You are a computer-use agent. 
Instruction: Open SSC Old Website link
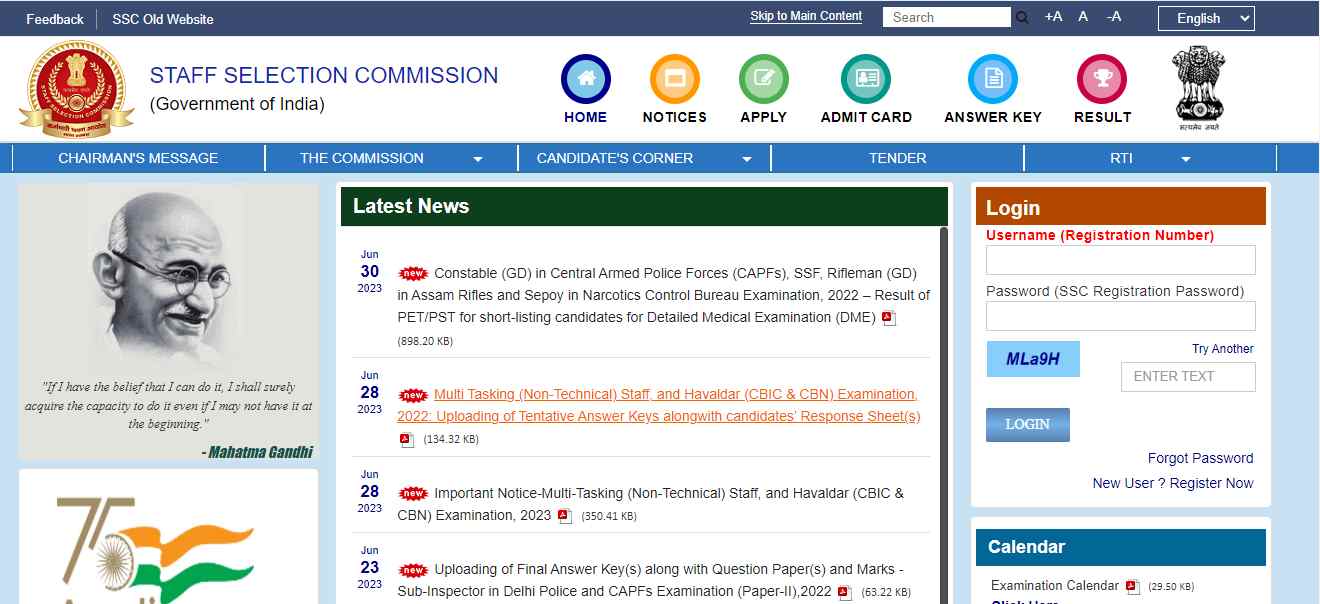[x=163, y=19]
